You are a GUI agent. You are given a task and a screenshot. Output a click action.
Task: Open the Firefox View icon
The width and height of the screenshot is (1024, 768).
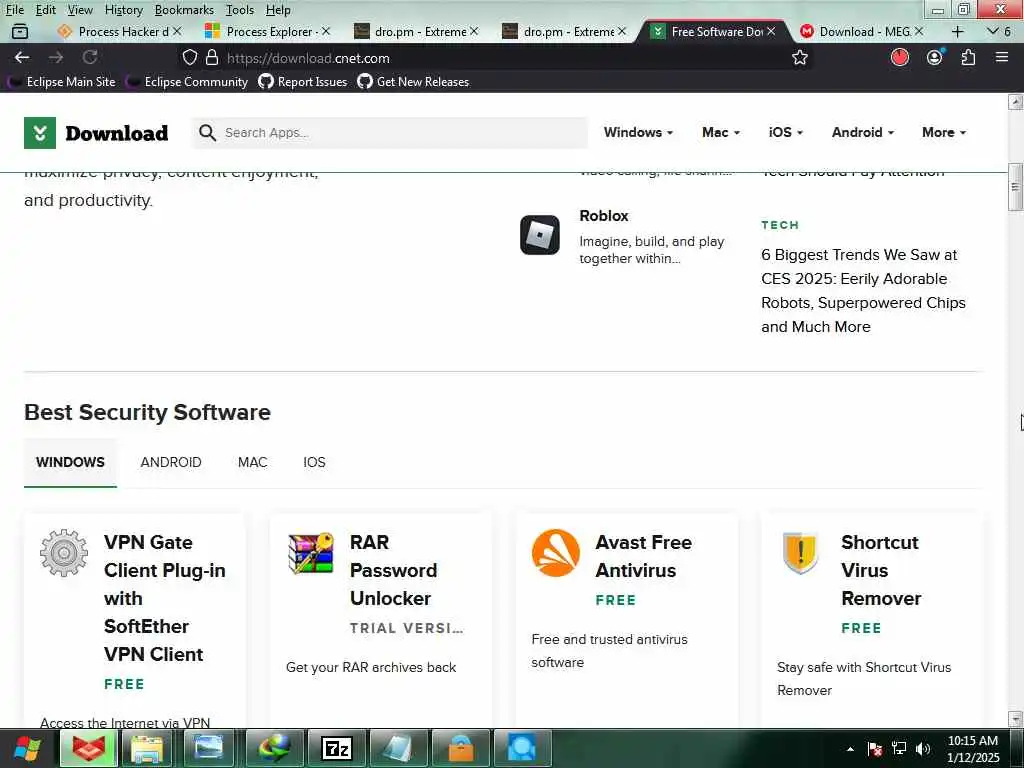click(20, 31)
